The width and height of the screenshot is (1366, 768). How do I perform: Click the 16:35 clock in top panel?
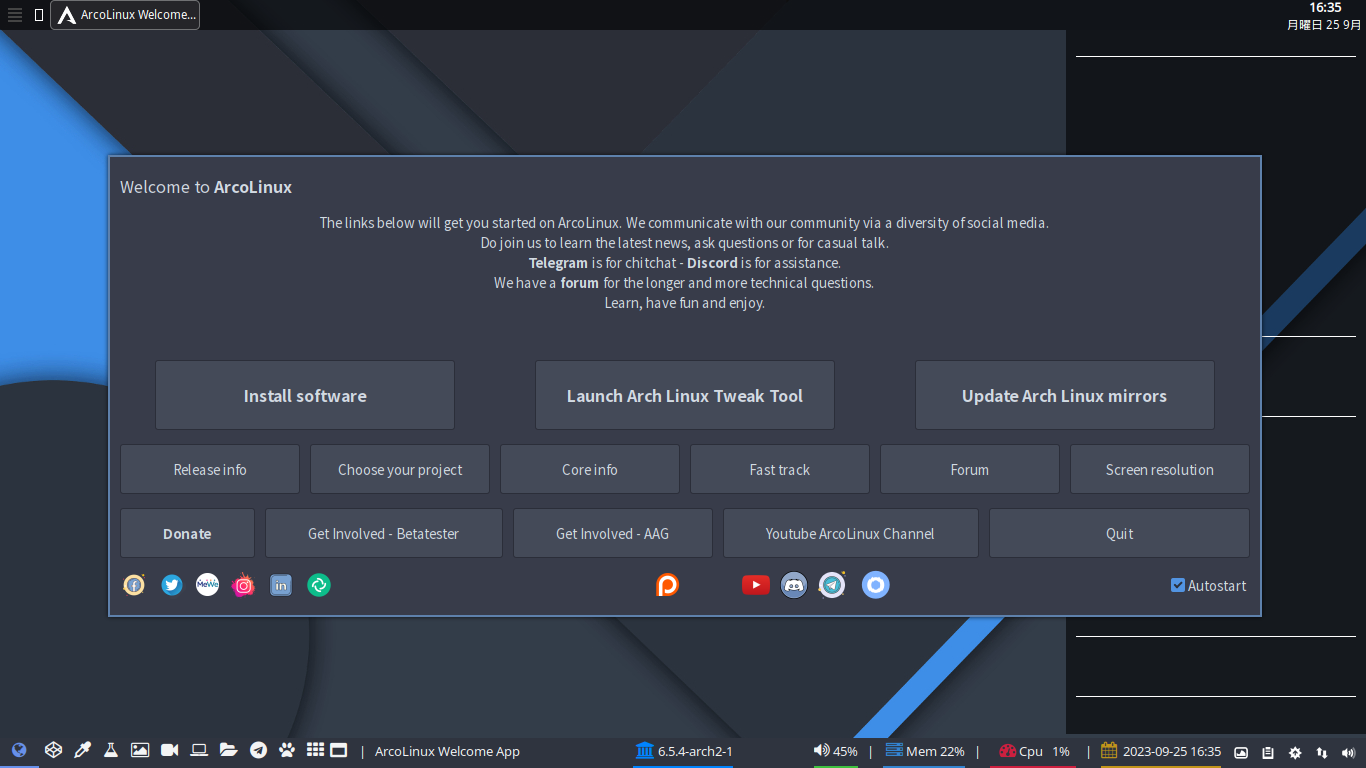coord(1325,8)
